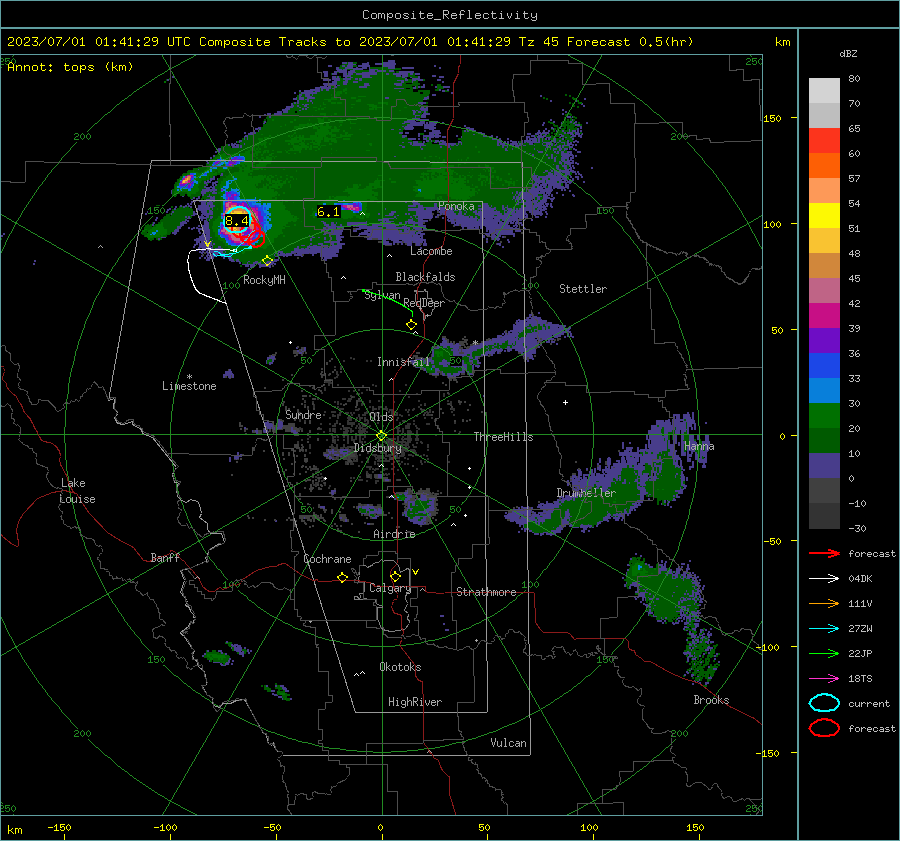Click the red forecast arrow in legend
The height and width of the screenshot is (841, 900).
(x=824, y=553)
